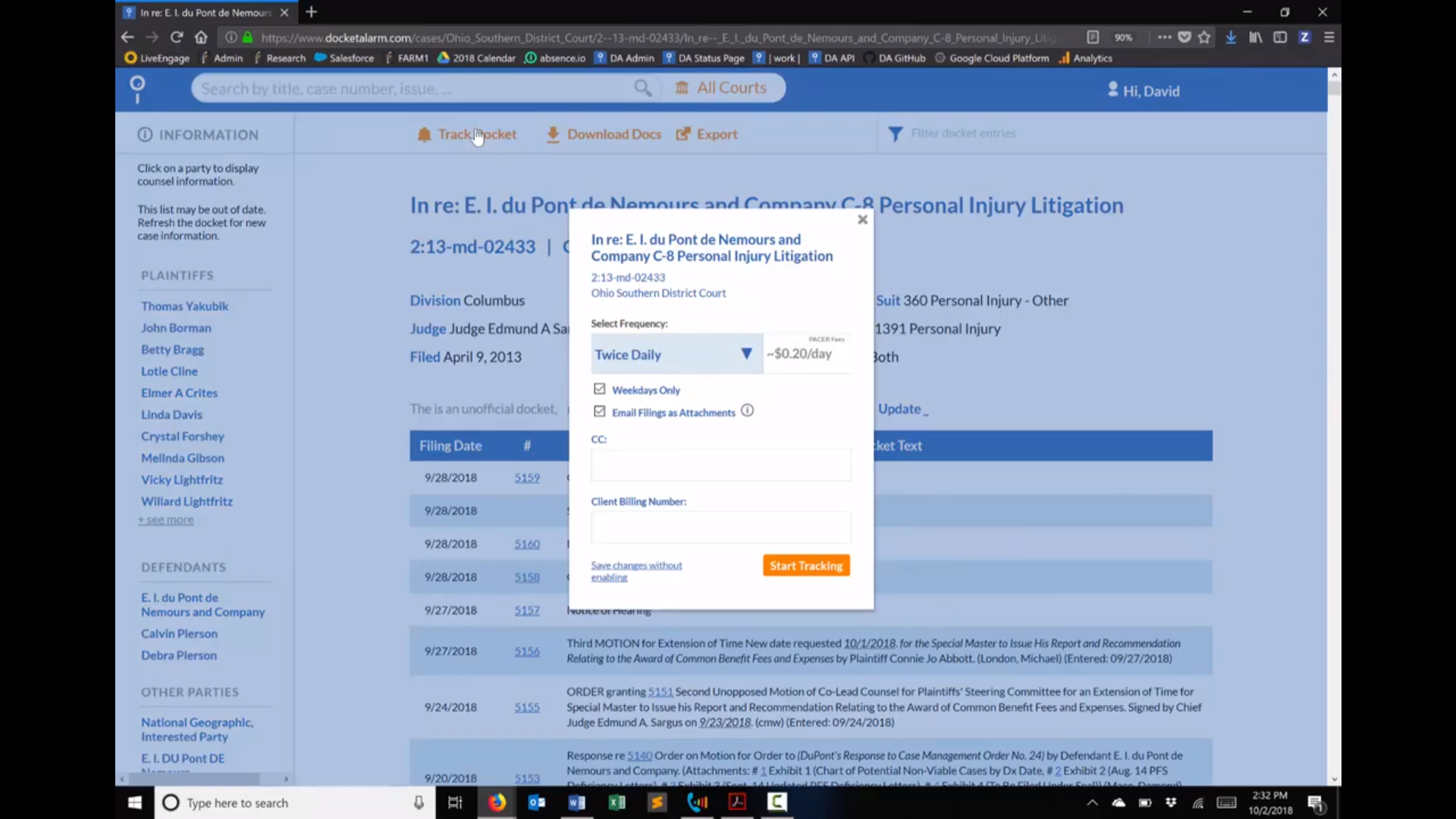Click the filter funnel icon
The image size is (1456, 819).
tap(896, 134)
